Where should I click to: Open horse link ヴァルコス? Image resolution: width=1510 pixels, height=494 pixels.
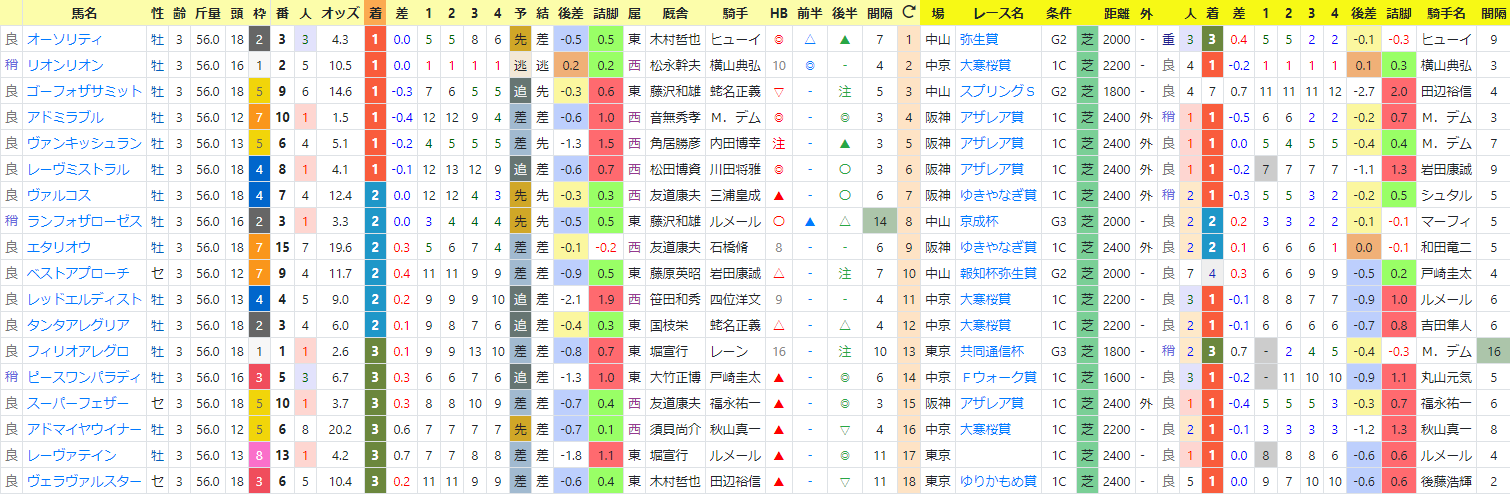(59, 195)
